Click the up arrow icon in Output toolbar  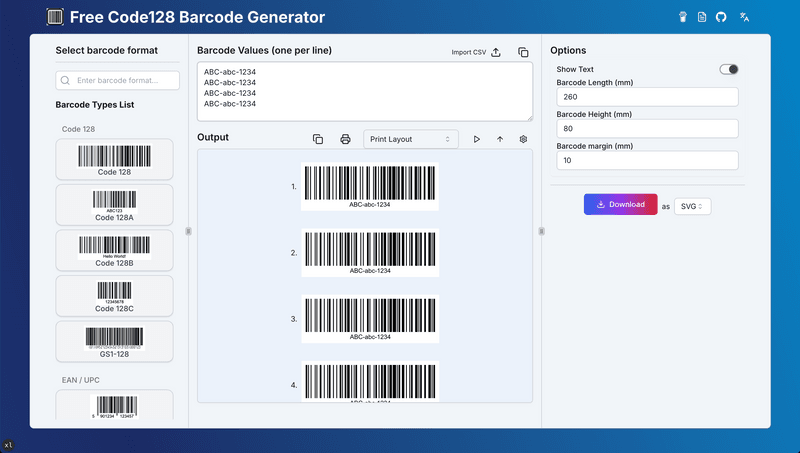(500, 139)
